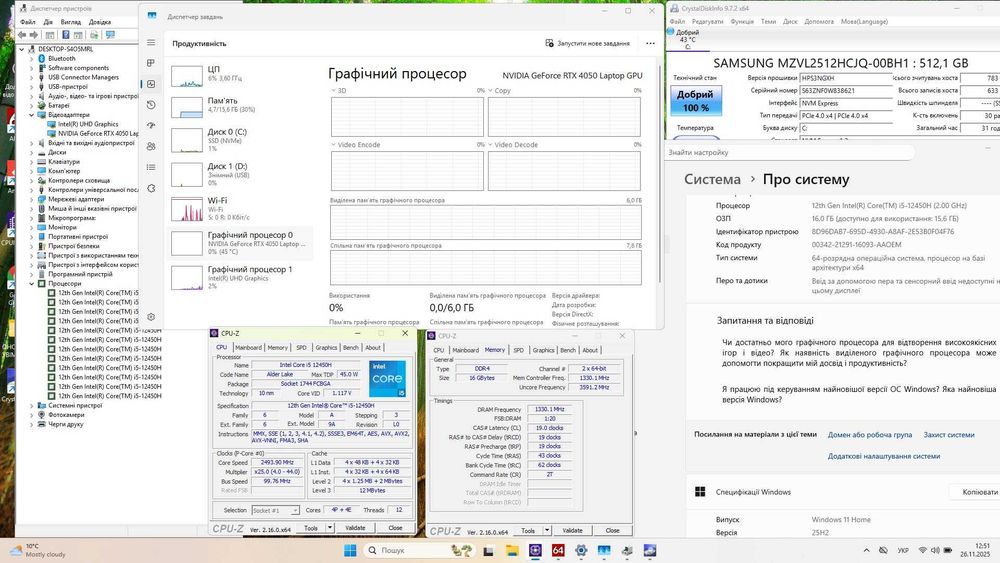Open Домен або робоча група link
The width and height of the screenshot is (1000, 563).
coord(870,435)
